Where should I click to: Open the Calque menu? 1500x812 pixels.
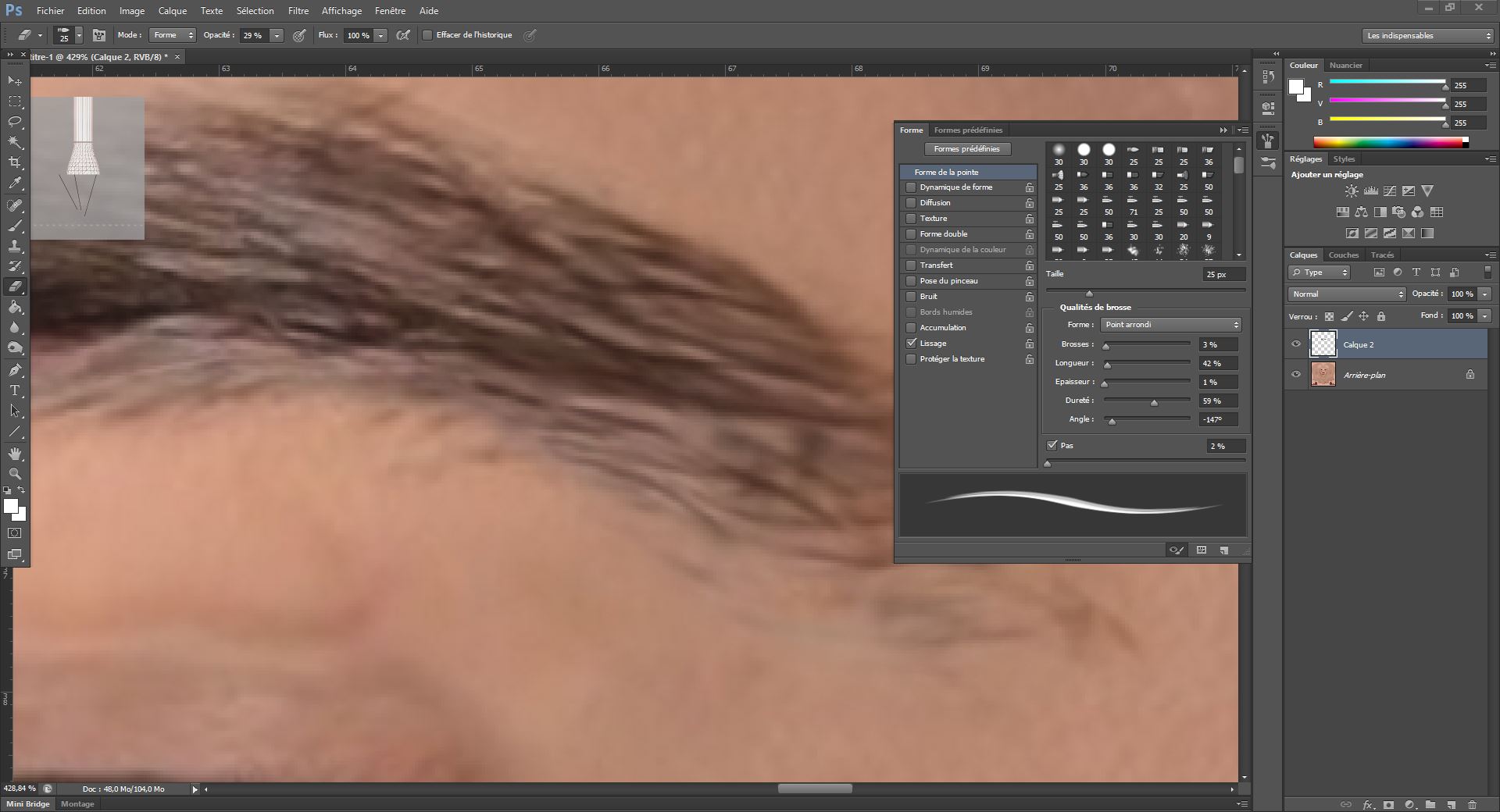[172, 11]
